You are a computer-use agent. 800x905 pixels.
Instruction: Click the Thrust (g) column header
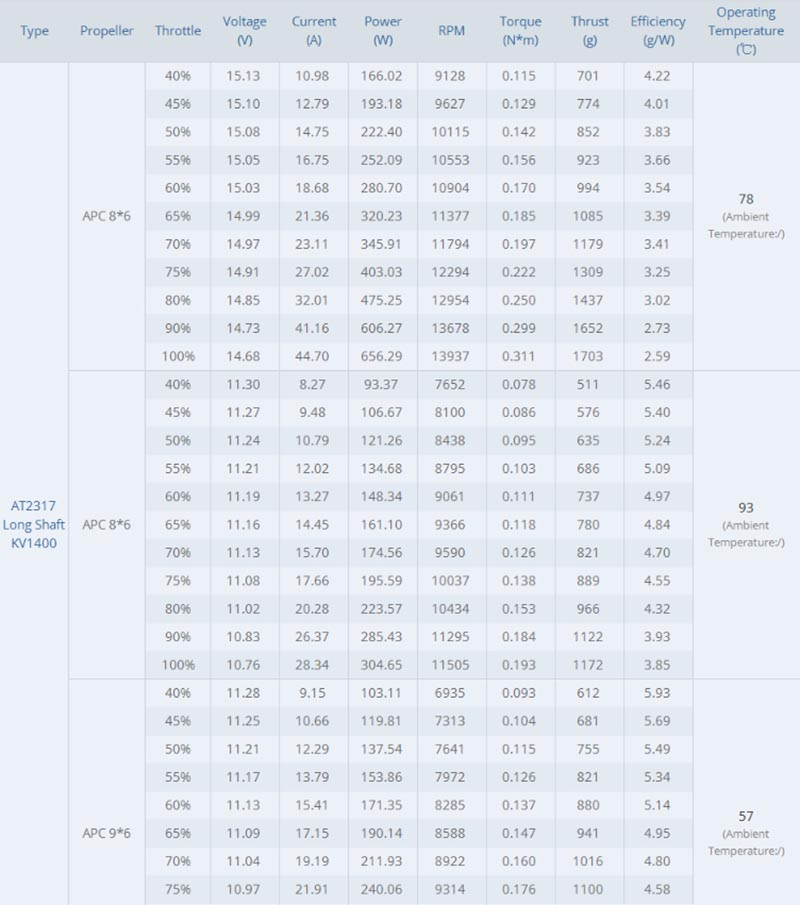click(590, 31)
